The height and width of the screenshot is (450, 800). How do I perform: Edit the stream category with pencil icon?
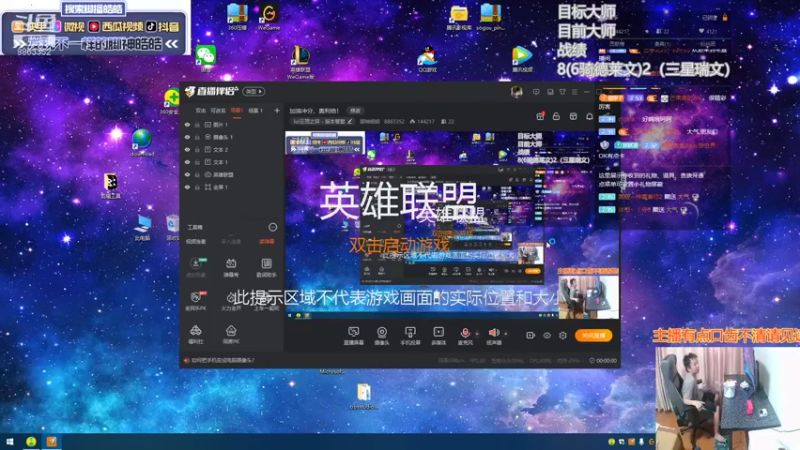click(x=350, y=121)
